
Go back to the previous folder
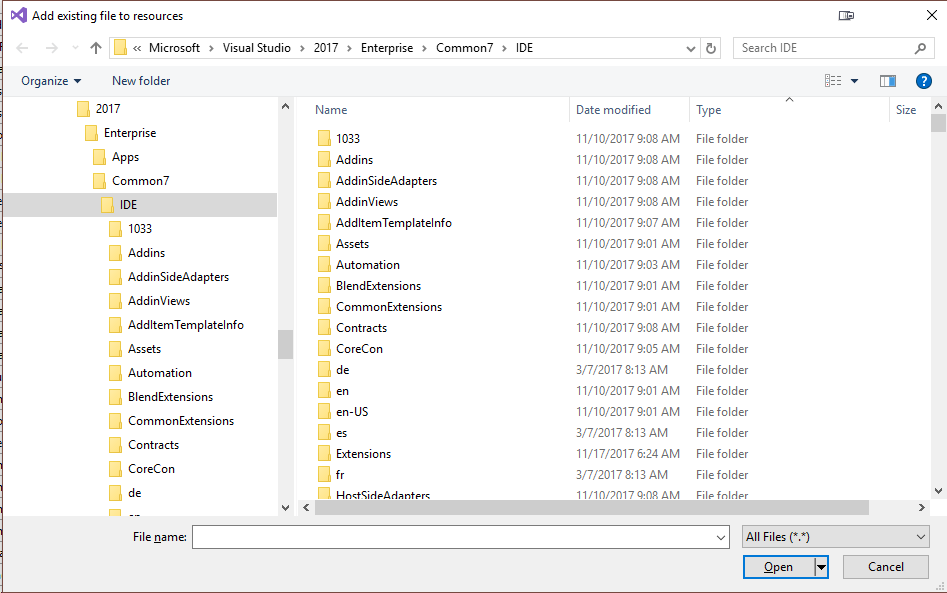coord(22,48)
